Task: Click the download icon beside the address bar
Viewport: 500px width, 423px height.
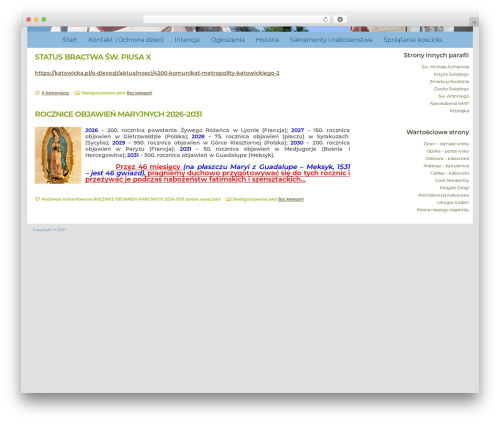Action: pos(340,19)
